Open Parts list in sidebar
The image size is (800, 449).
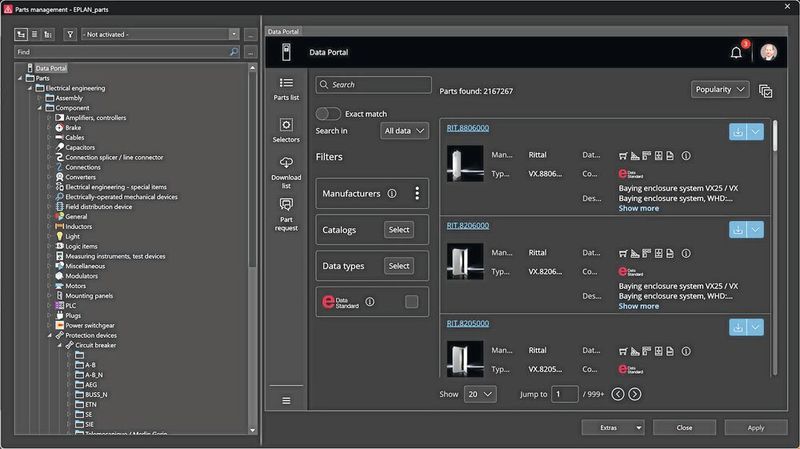[x=286, y=89]
